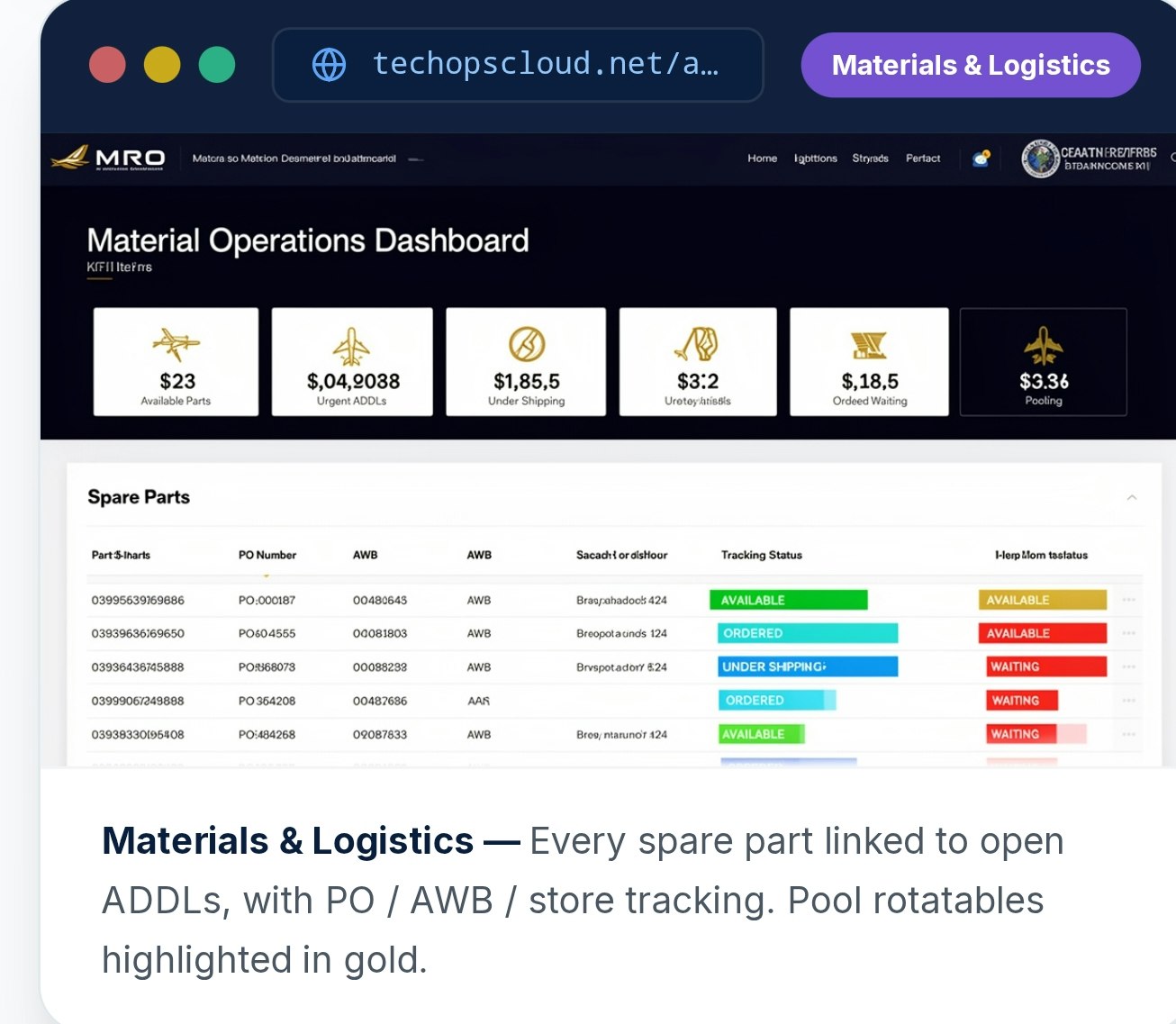Click the red AVAILABLE status badge
The height and width of the screenshot is (1024, 1176).
click(x=1043, y=633)
